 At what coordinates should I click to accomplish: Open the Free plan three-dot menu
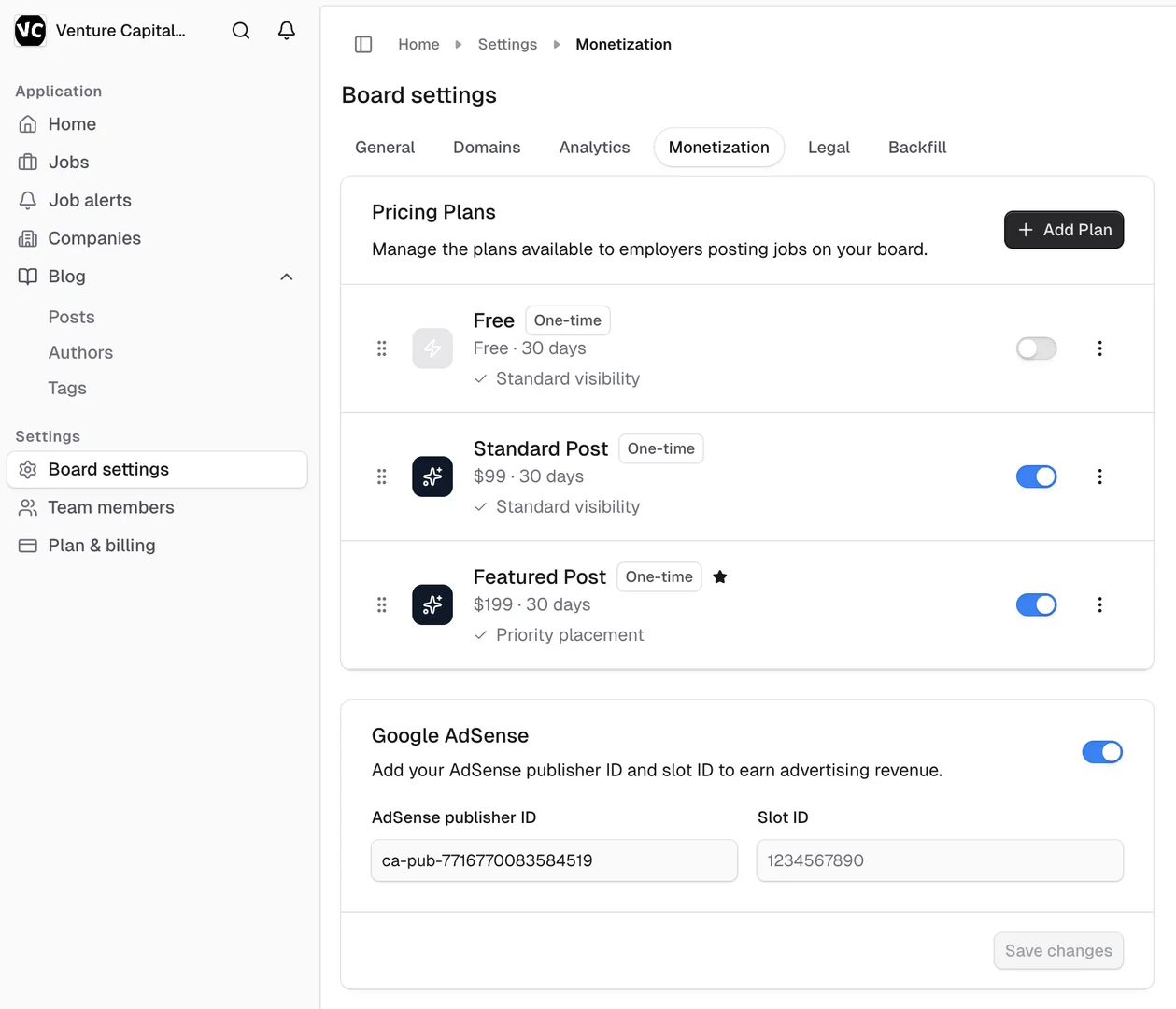point(1099,348)
